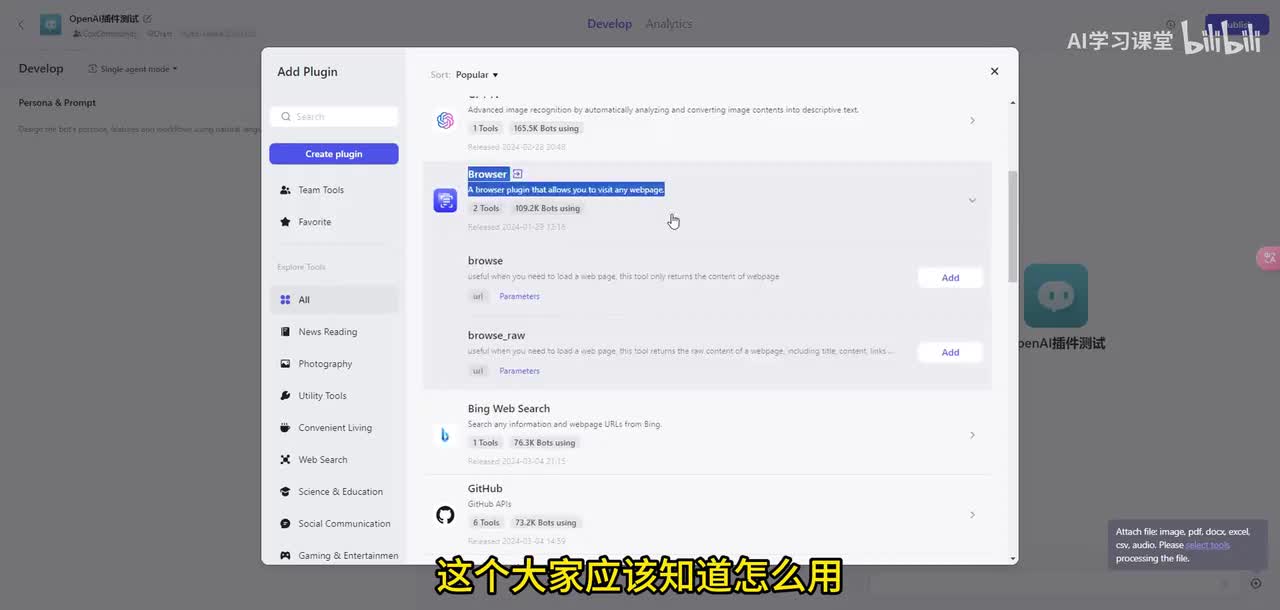Click the GPT4V plugin OpenAI icon

coord(445,120)
